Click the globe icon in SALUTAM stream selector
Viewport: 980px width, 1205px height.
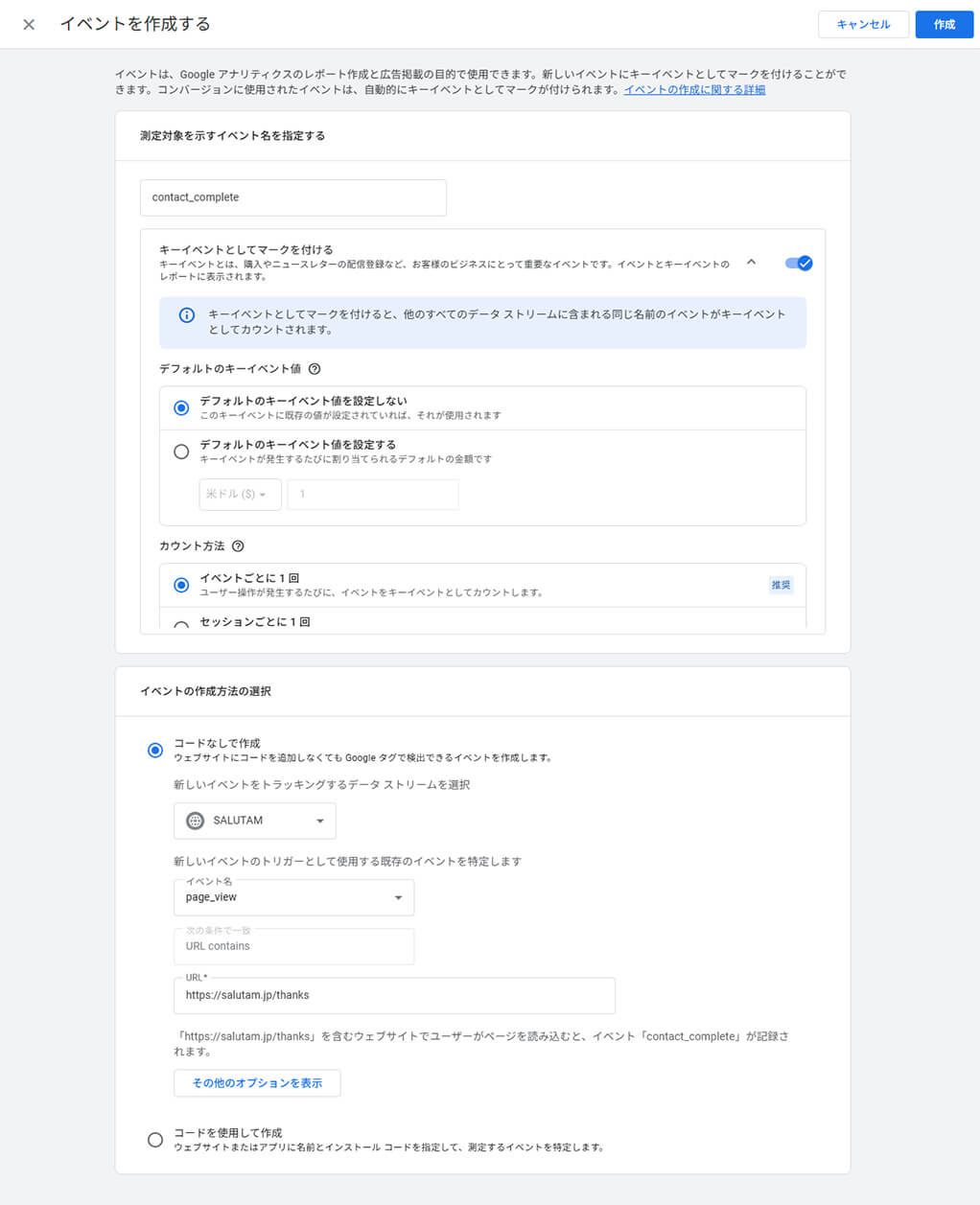coord(196,821)
